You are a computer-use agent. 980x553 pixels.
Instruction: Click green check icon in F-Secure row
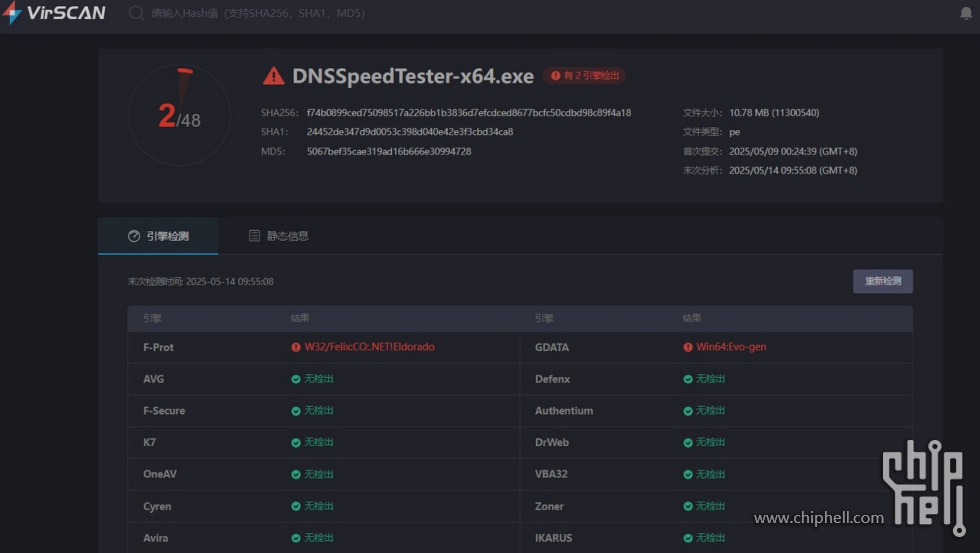[x=296, y=411]
